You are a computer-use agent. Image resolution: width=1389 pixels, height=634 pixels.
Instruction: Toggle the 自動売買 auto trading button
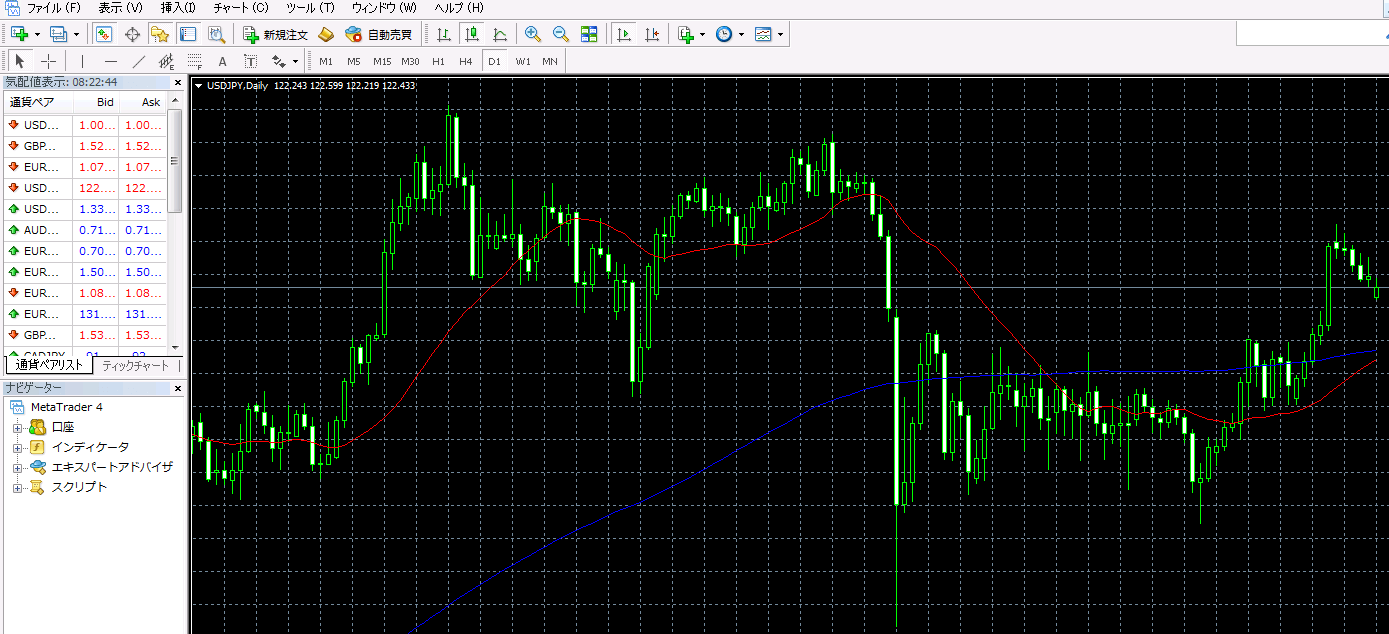pos(378,34)
